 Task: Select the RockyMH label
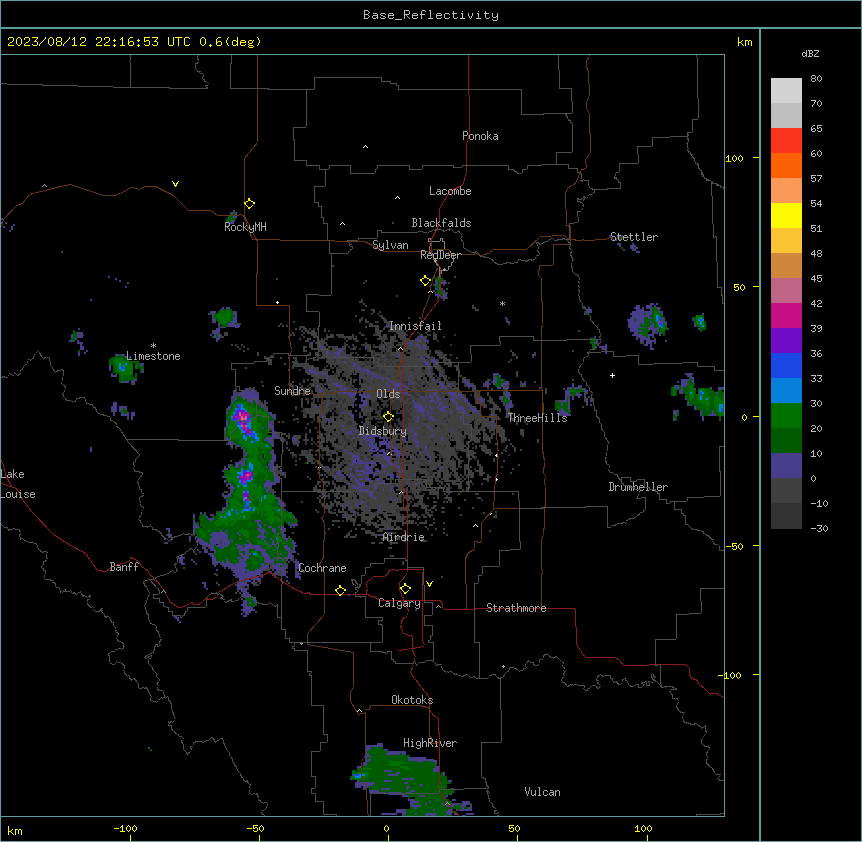[x=245, y=227]
